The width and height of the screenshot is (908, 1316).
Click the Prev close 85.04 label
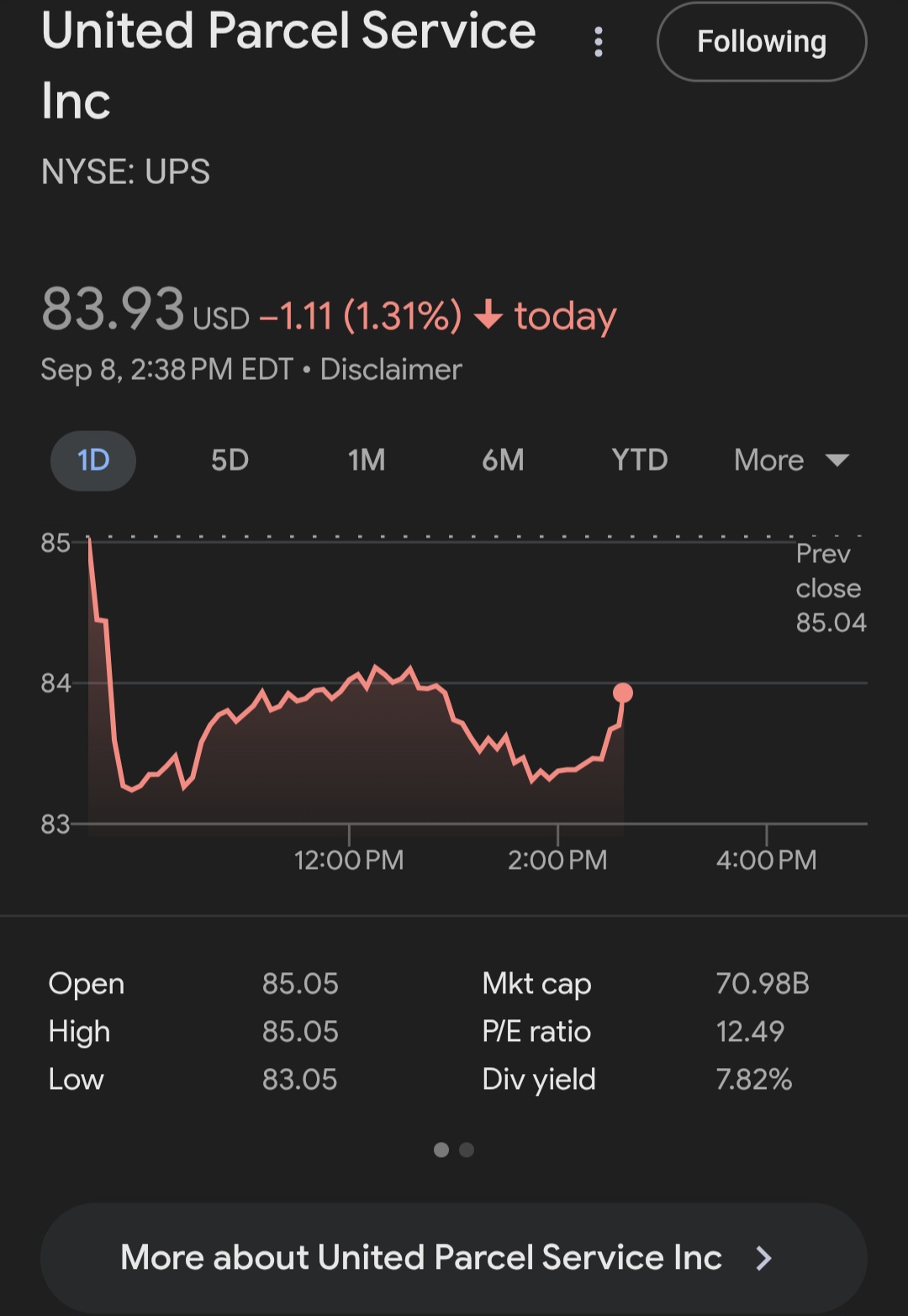pyautogui.click(x=830, y=588)
